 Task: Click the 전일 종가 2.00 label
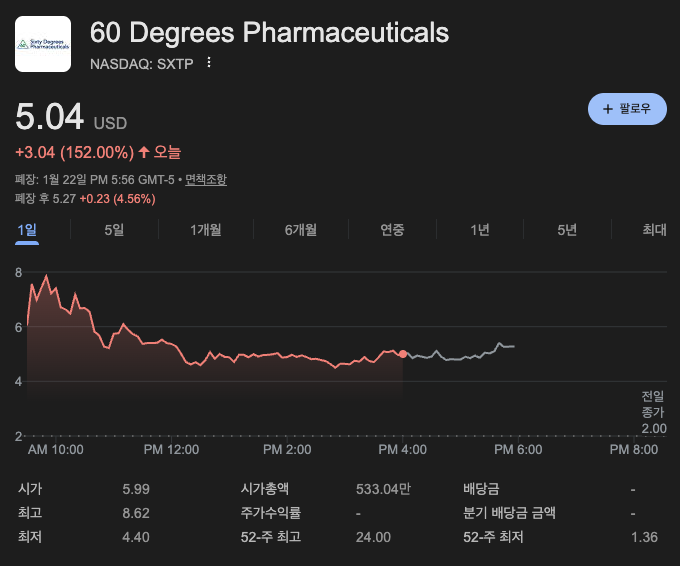[654, 412]
